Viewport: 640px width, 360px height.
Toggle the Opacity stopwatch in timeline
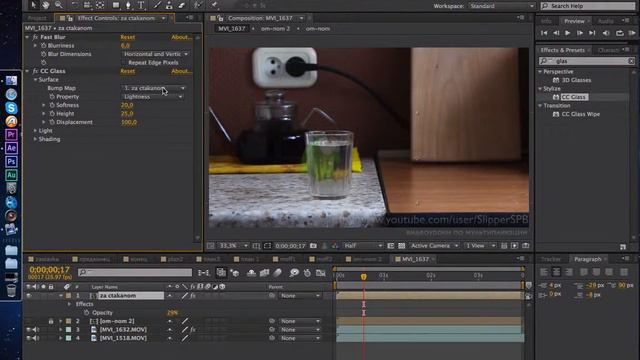pos(86,313)
